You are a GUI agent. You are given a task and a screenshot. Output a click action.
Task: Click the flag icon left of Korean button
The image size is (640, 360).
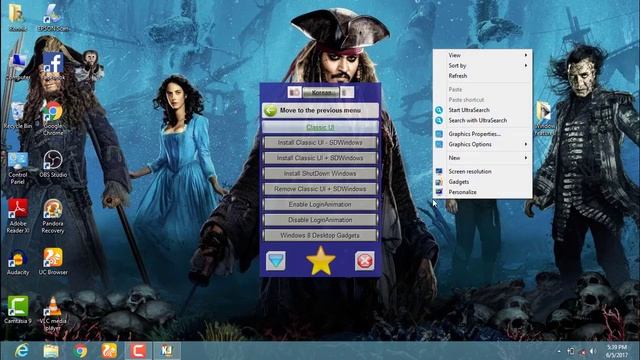294,93
